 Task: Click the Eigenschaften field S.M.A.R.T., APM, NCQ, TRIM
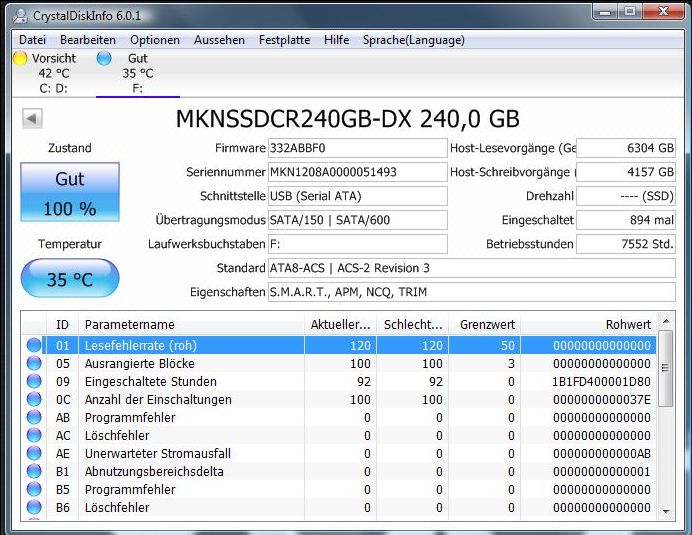(x=472, y=292)
